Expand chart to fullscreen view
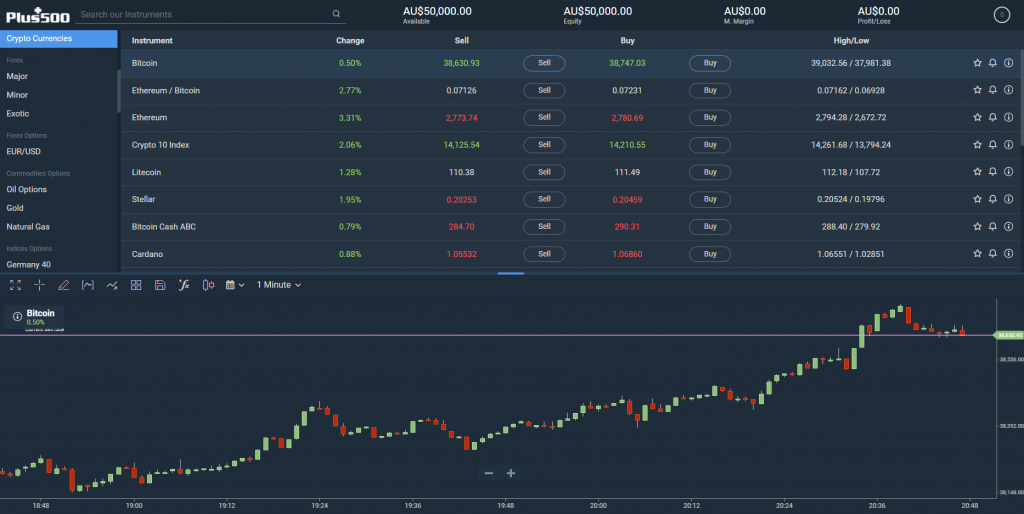1024x514 pixels. tap(15, 285)
